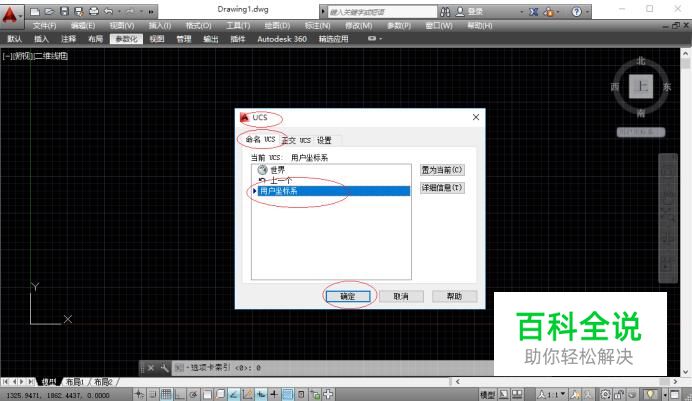Open the 修改(M) menu

coord(358,26)
